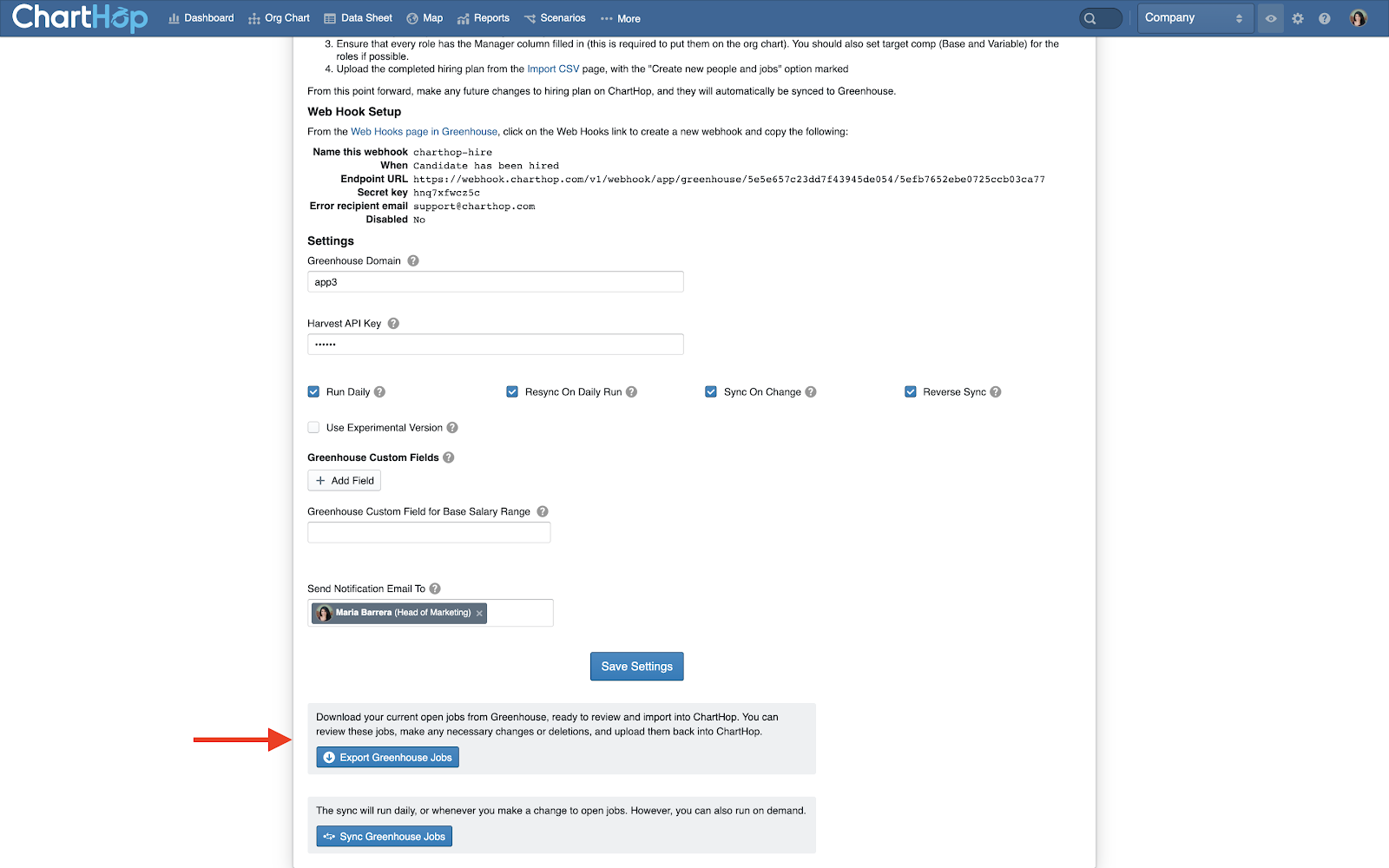The image size is (1389, 868).
Task: Click Export Greenhouse Jobs button
Action: [x=387, y=758]
